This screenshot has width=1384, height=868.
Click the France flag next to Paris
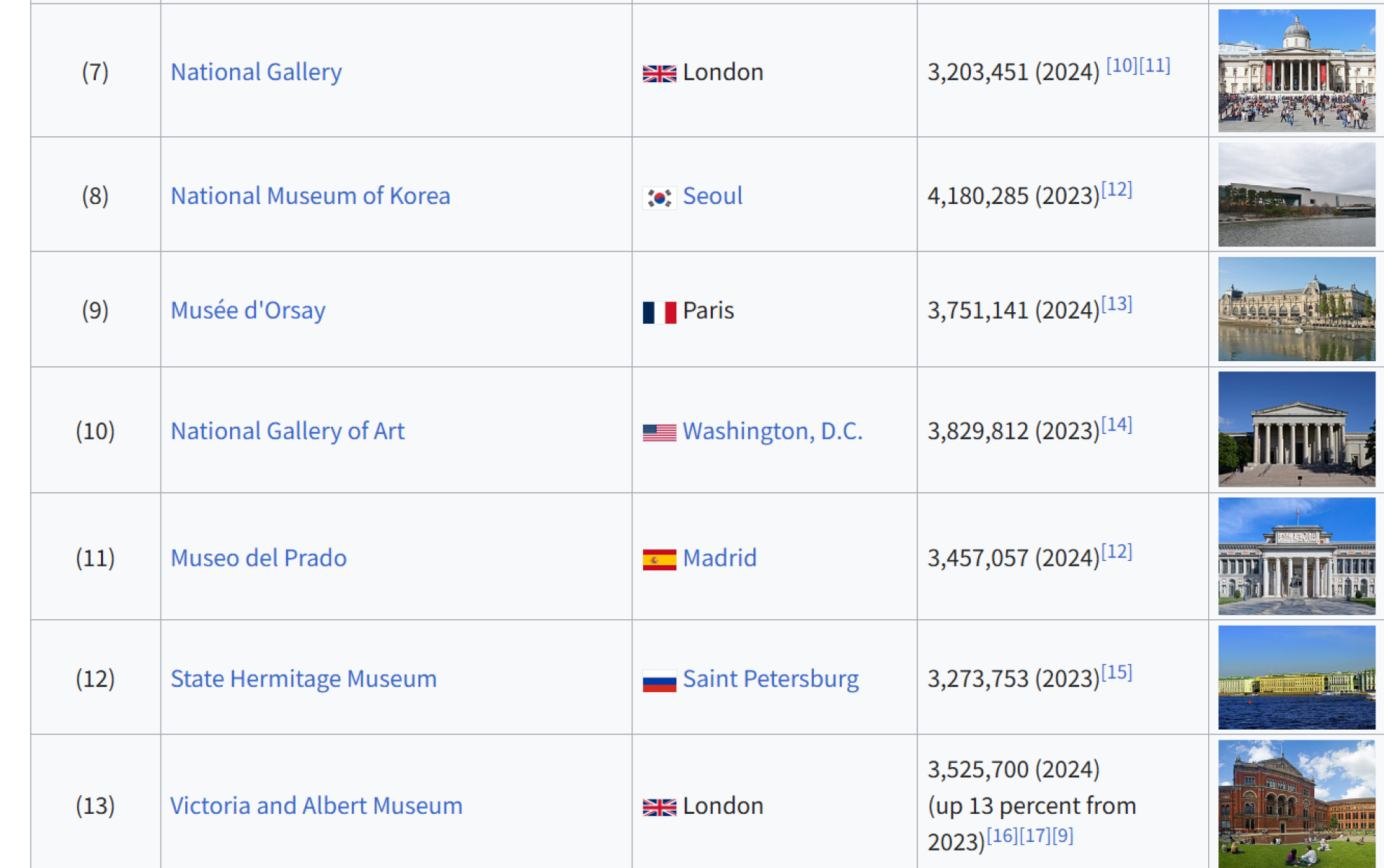659,312
